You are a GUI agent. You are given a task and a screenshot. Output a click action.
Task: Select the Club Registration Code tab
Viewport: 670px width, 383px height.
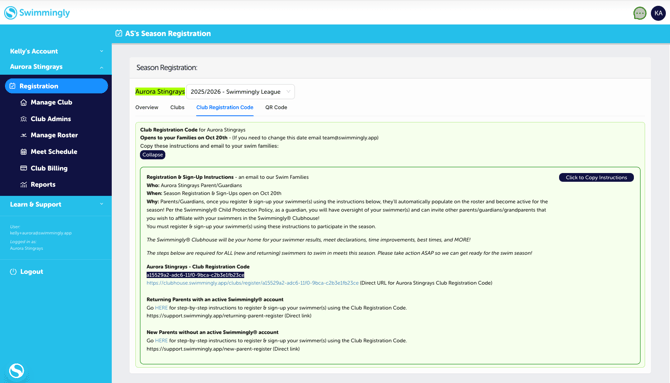click(x=225, y=107)
